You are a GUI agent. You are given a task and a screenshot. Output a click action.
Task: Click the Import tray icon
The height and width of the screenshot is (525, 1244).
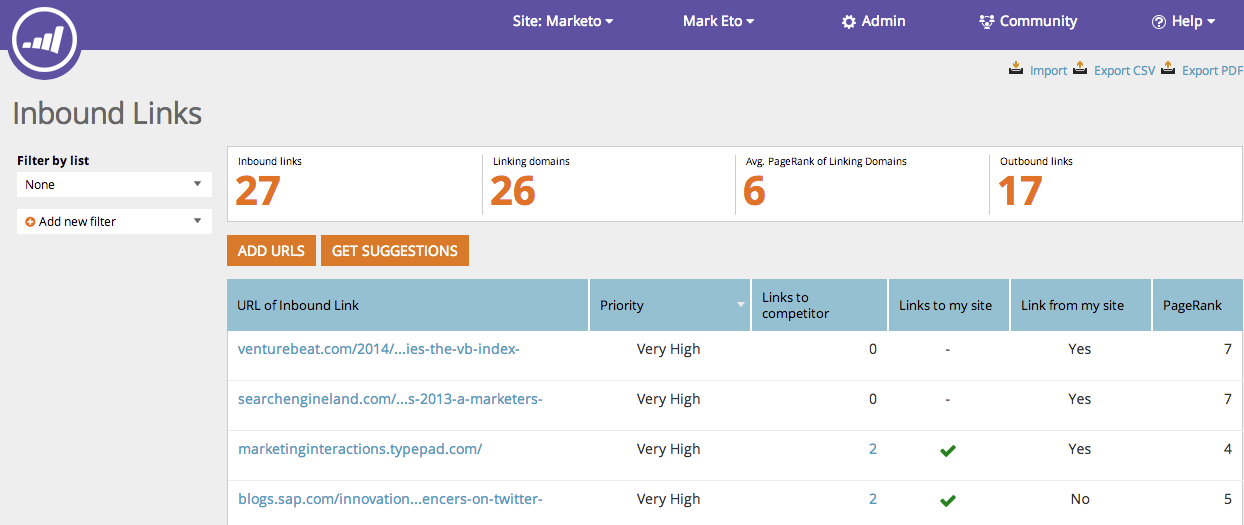pos(1016,69)
